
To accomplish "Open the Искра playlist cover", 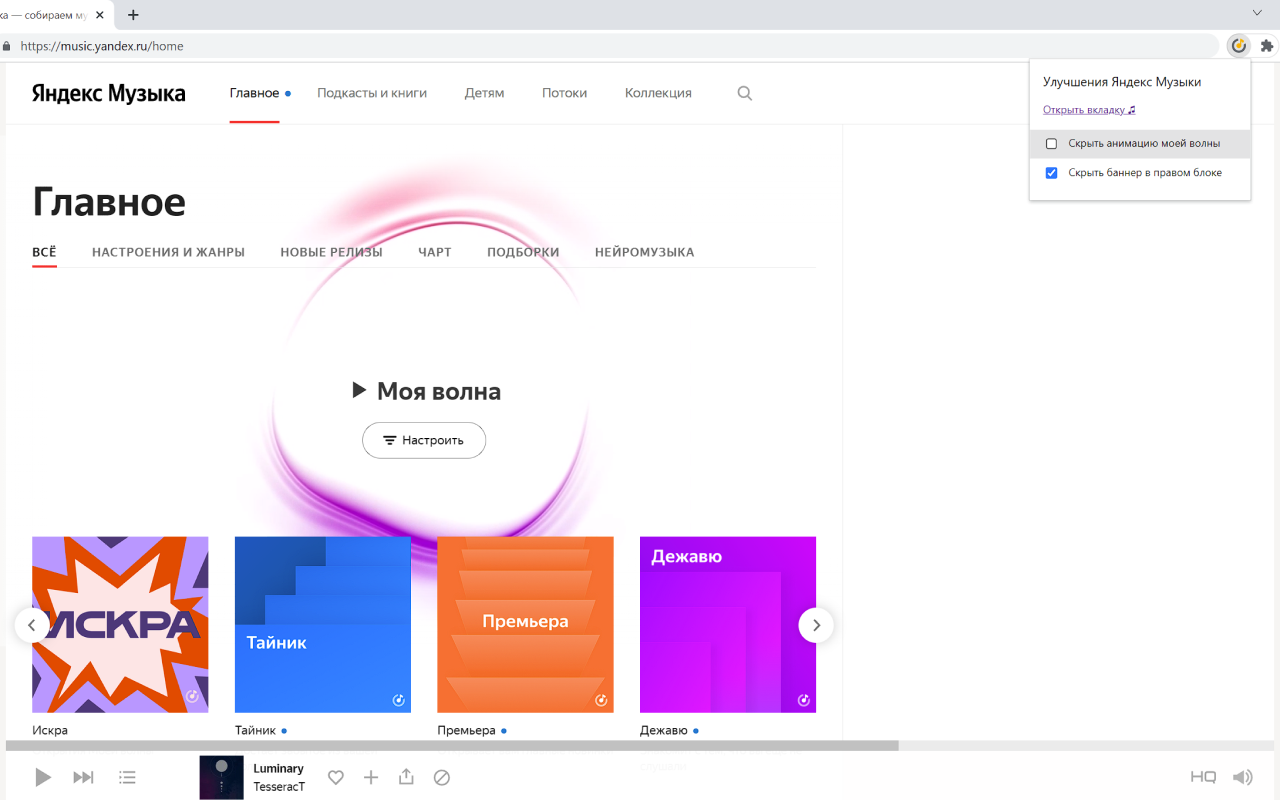I will coord(120,625).
